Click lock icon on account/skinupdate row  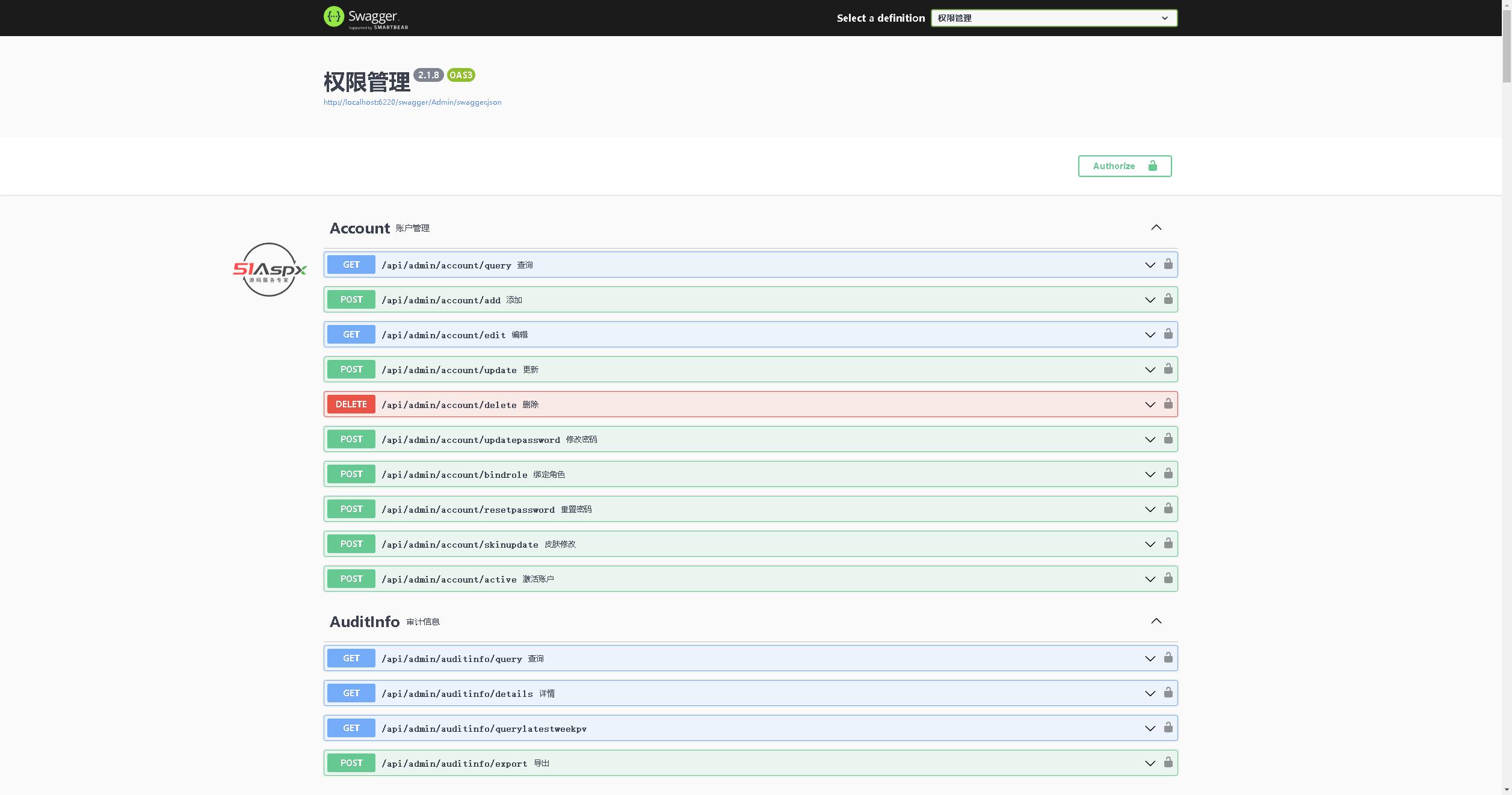pos(1168,543)
